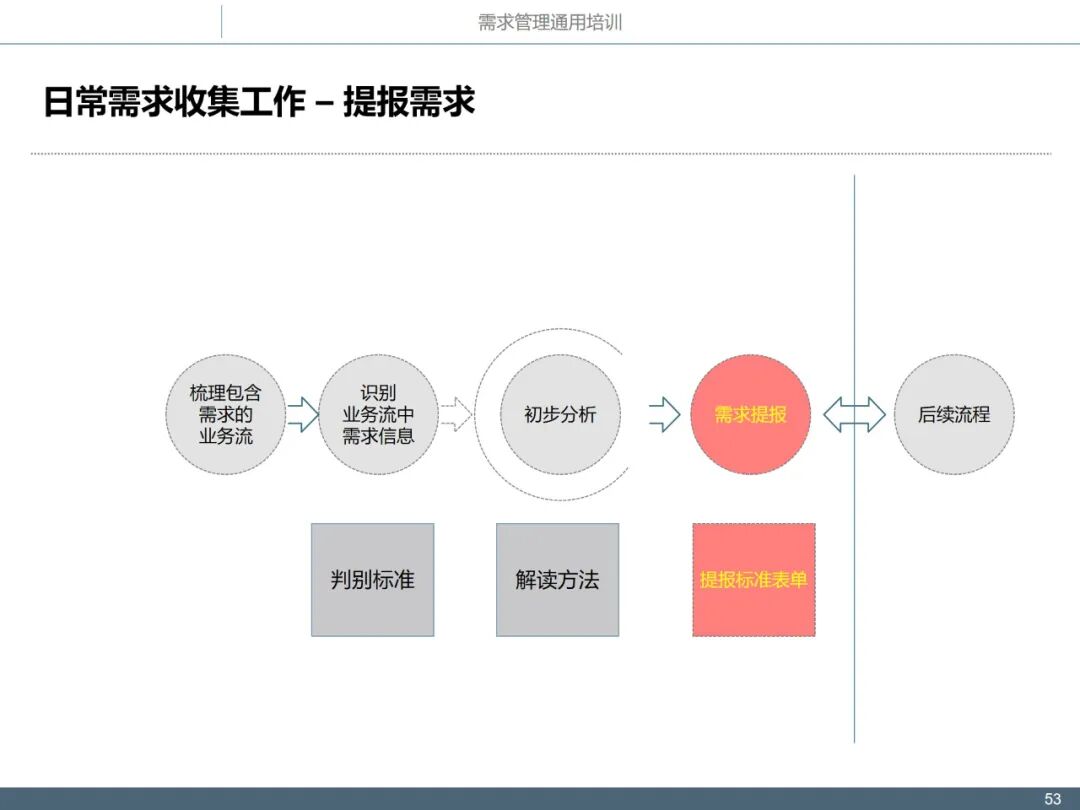Screen dimensions: 1080x810
Task: Click the 初步分析 circle in the flowchart
Action: coord(559,414)
